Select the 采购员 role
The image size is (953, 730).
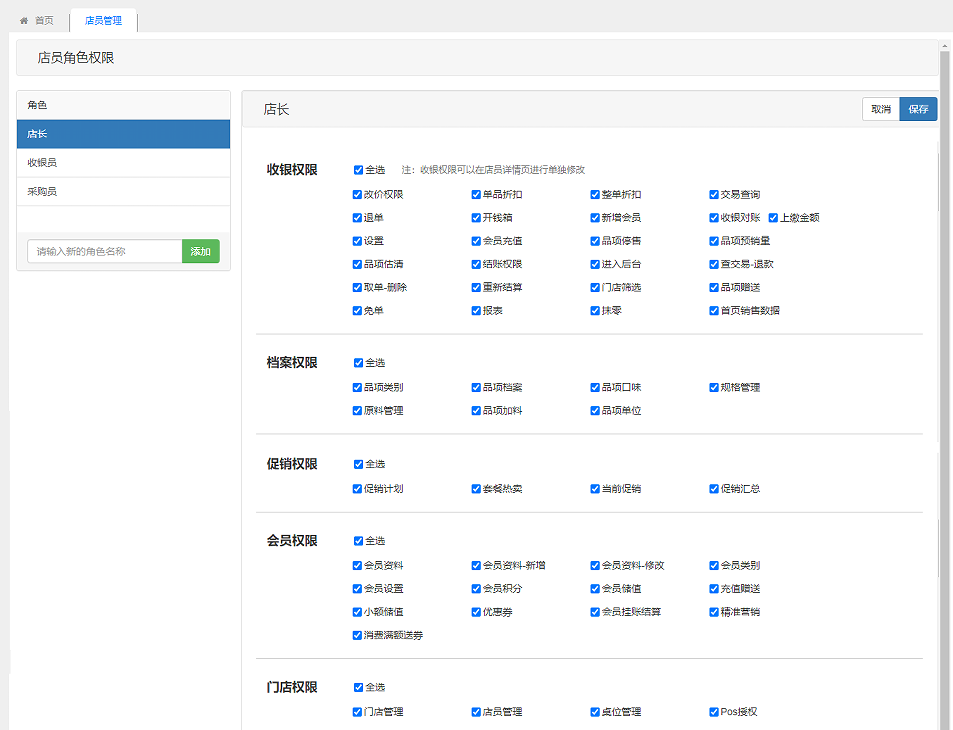(x=123, y=191)
